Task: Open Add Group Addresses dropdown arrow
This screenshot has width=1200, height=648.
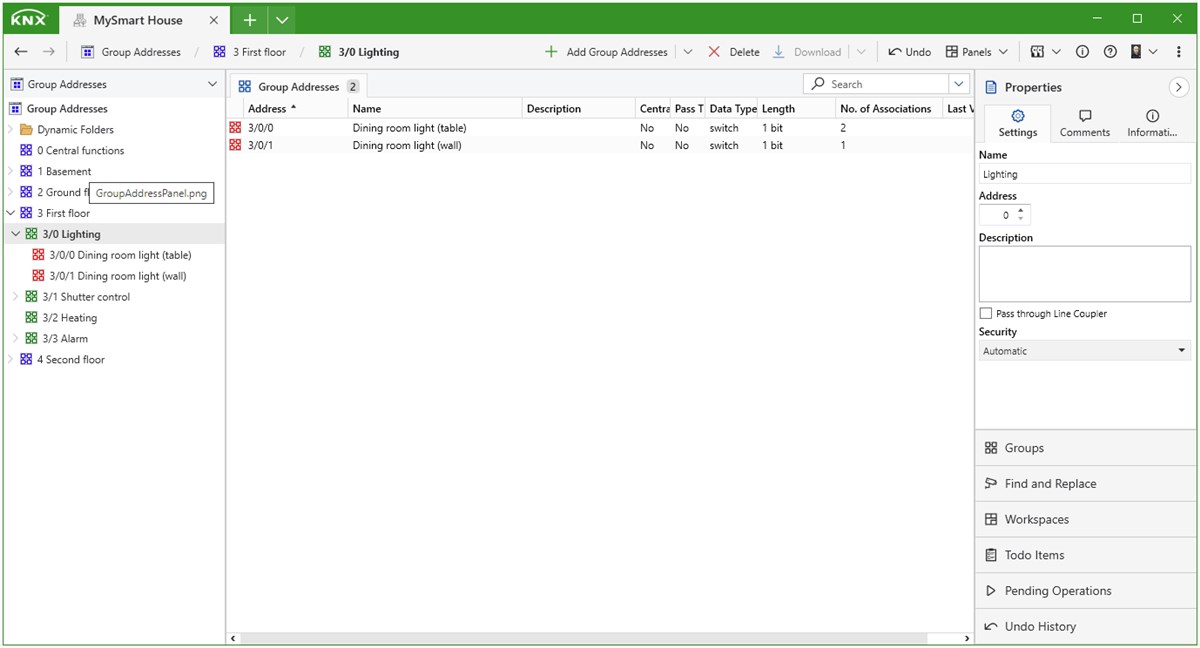Action: pos(688,52)
